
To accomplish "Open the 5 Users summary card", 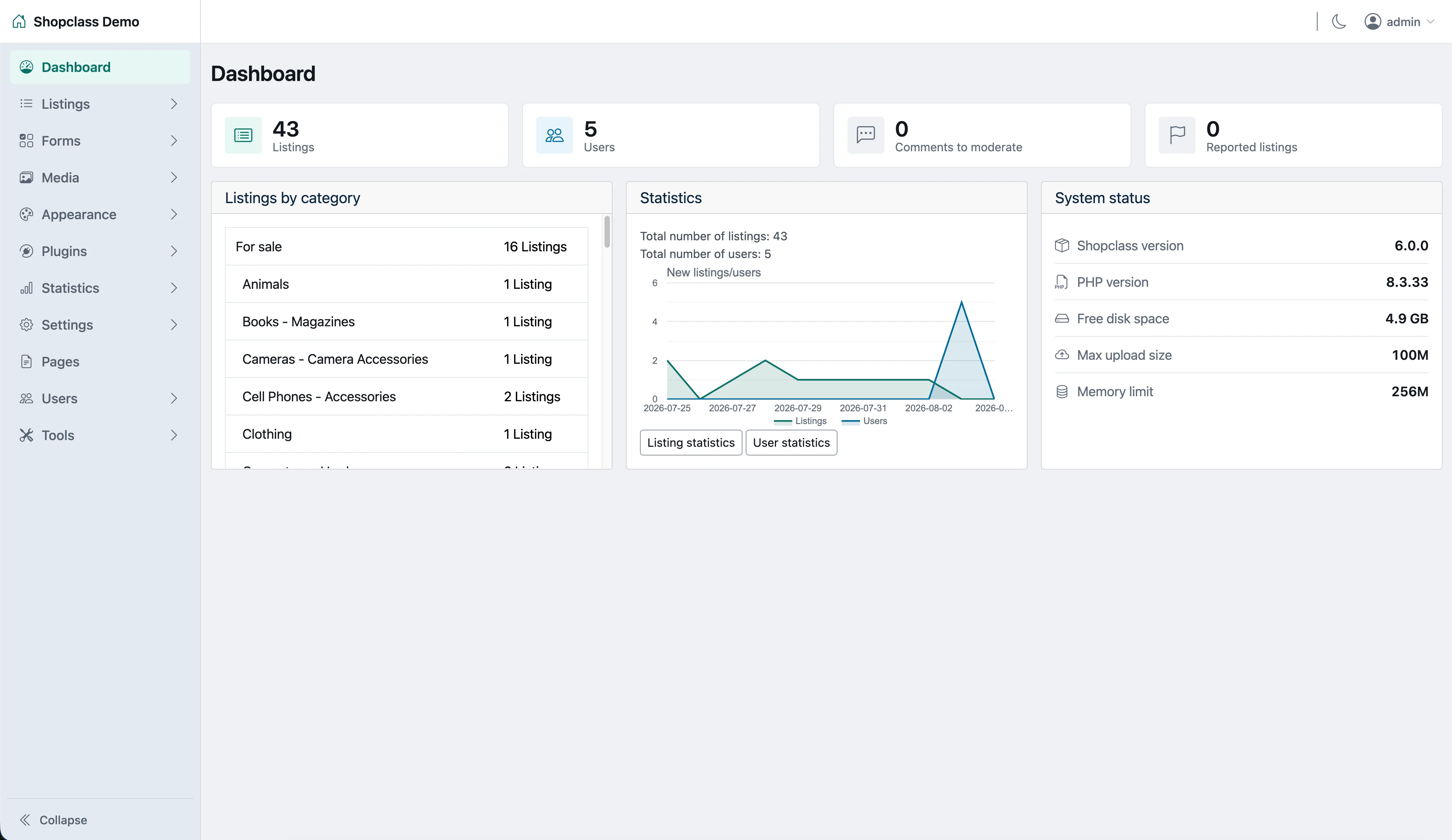I will pos(671,136).
